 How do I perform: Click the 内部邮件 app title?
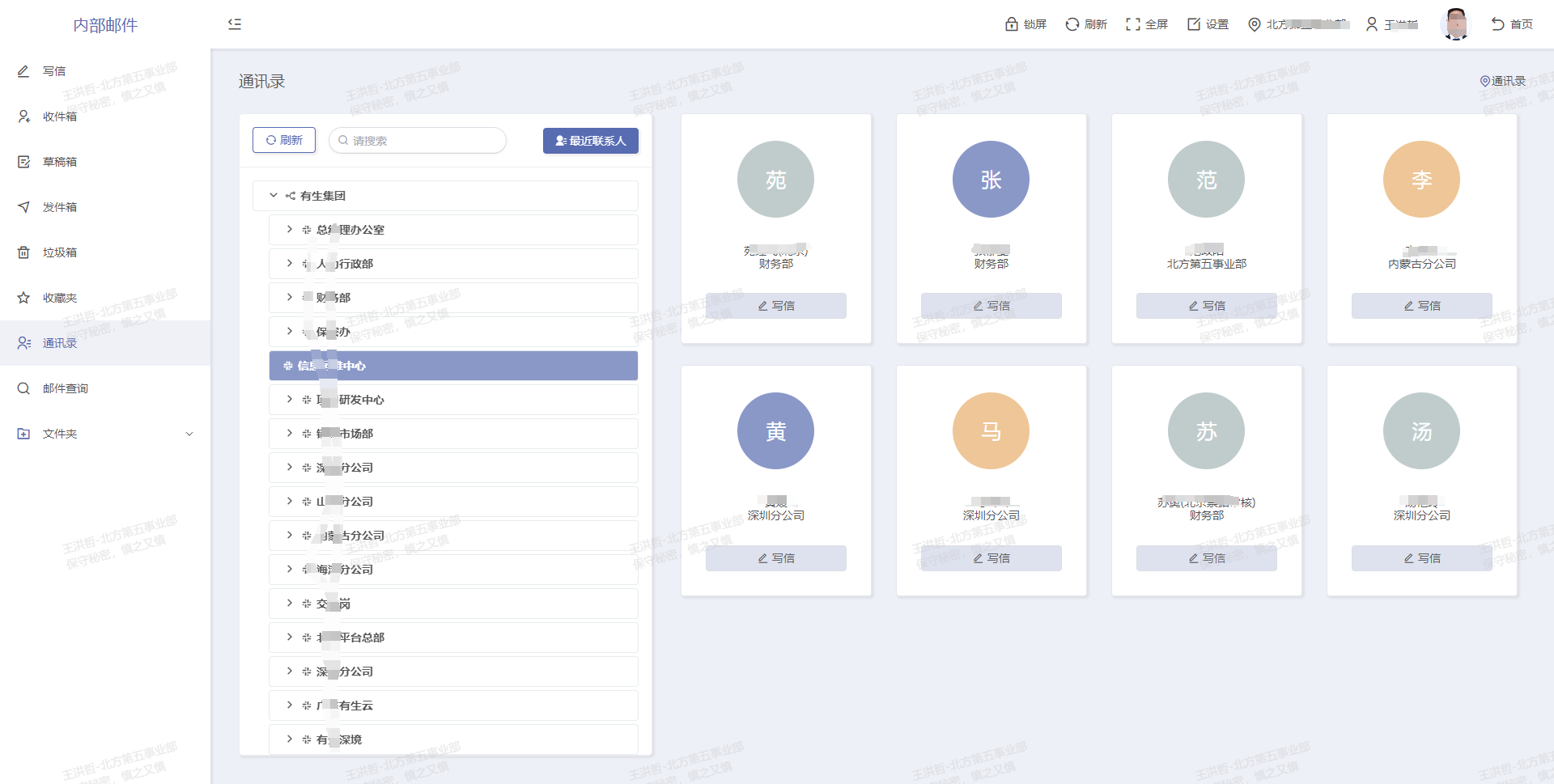tap(105, 25)
